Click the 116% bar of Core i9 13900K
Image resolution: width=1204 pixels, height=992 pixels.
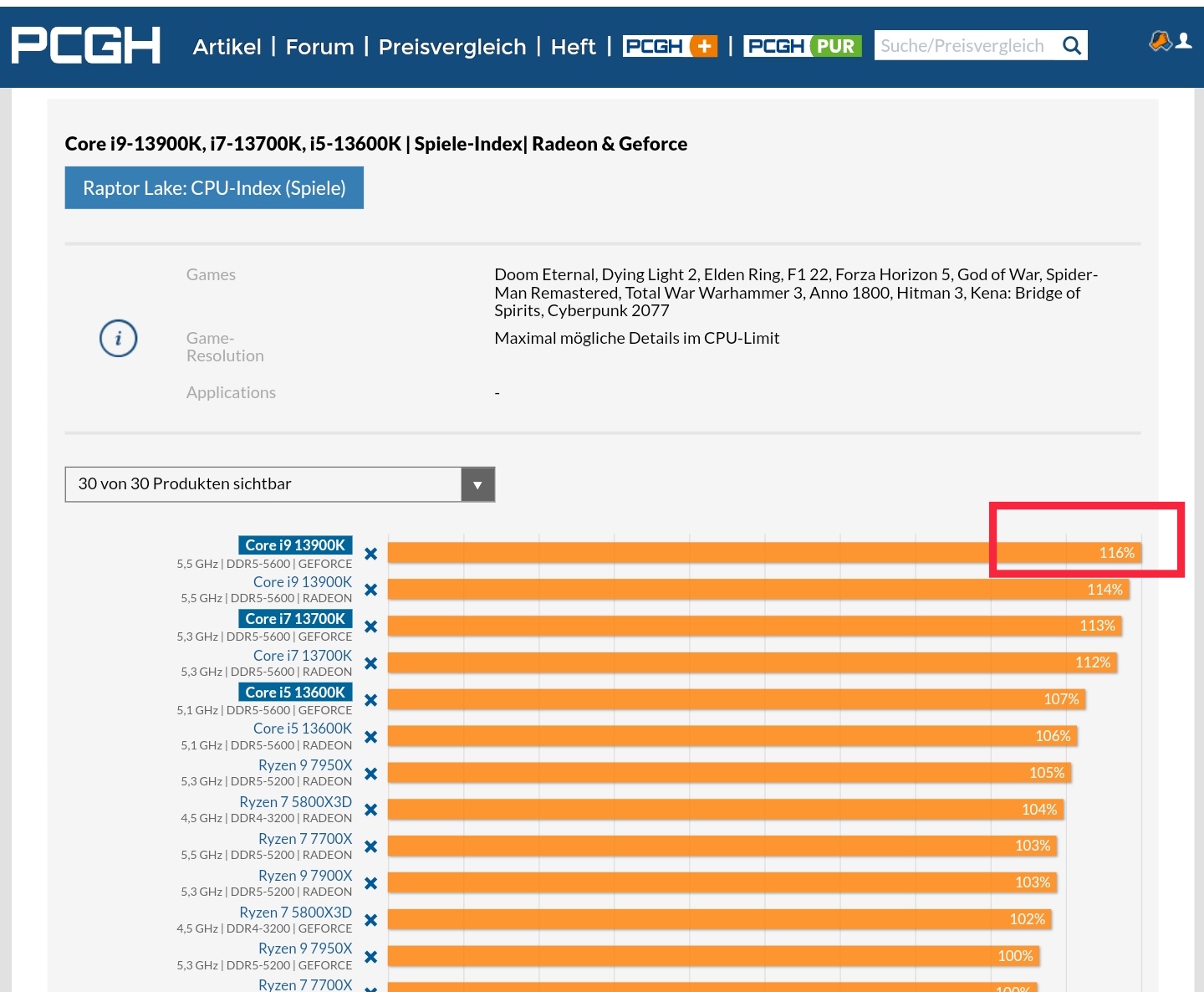[x=764, y=553]
